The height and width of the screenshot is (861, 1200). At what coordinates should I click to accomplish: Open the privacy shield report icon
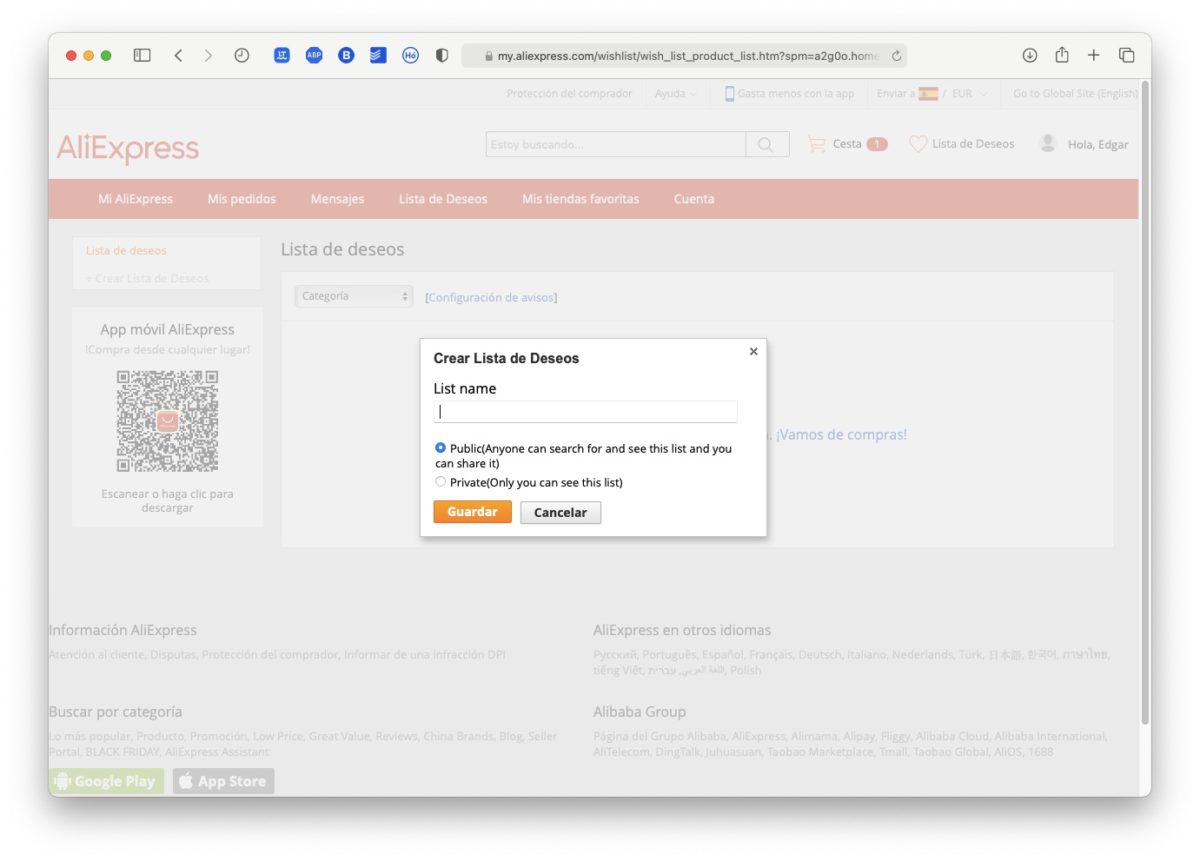[442, 56]
